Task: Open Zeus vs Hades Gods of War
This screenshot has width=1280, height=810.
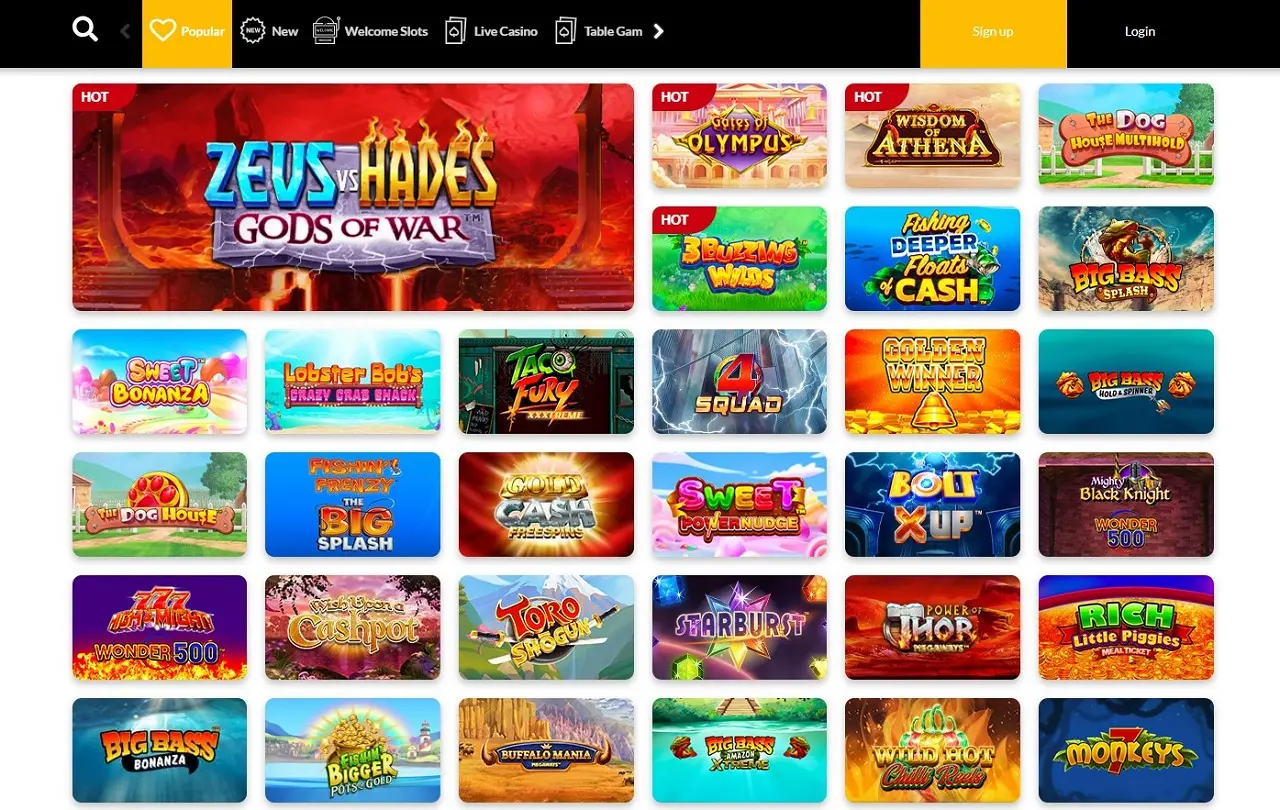Action: [x=353, y=197]
